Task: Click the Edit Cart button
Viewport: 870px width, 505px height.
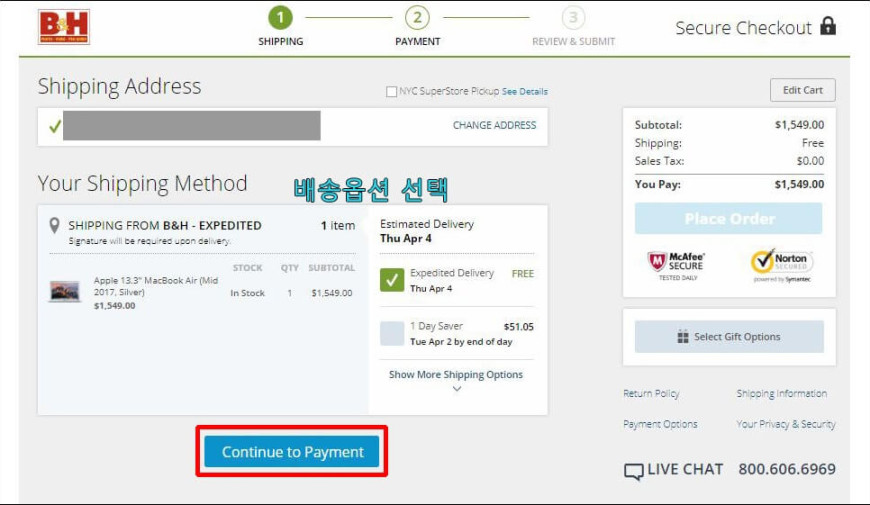Action: pyautogui.click(x=802, y=90)
